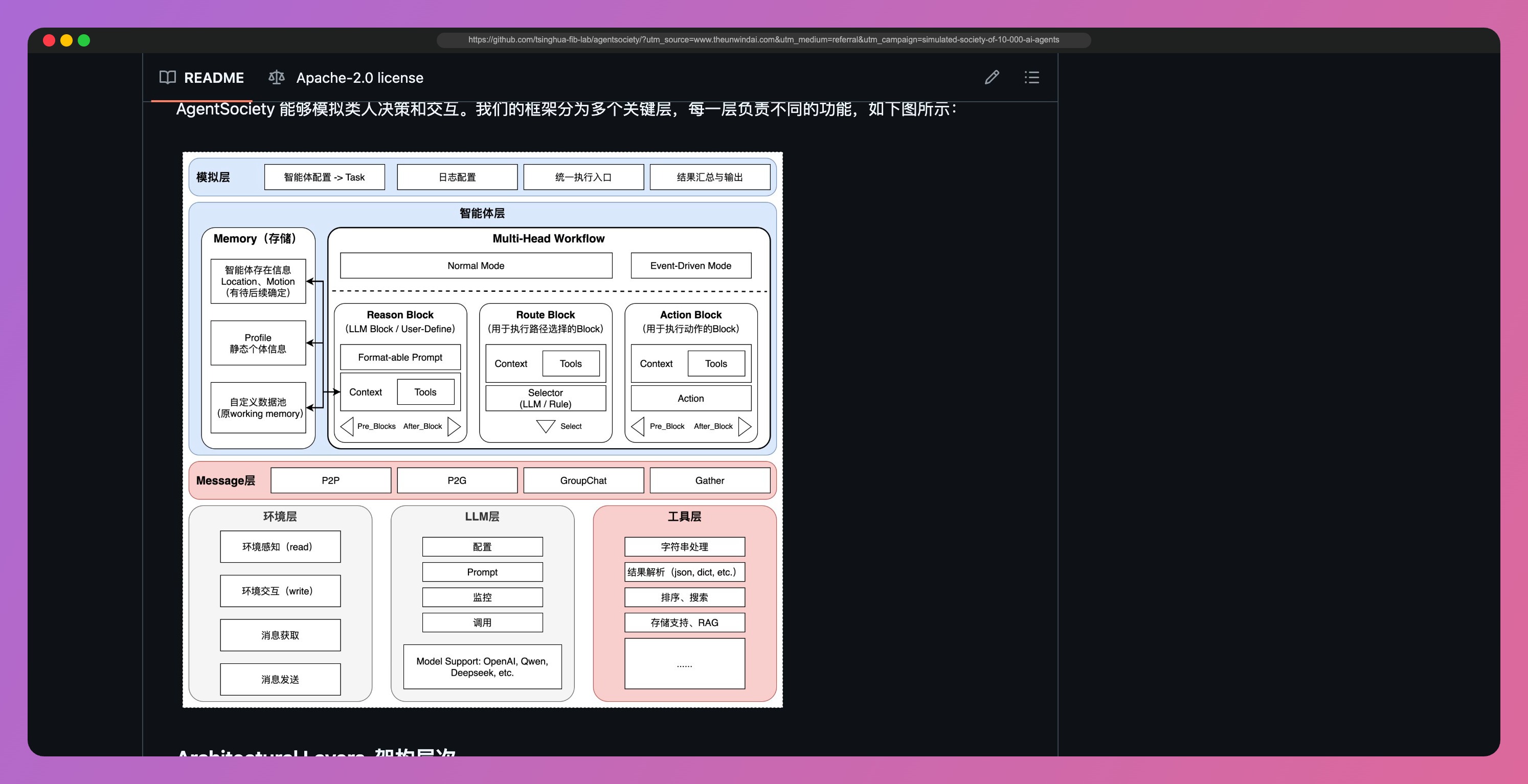This screenshot has width=1528, height=784.
Task: Click the 'Event-Driven Mode' box
Action: [691, 266]
